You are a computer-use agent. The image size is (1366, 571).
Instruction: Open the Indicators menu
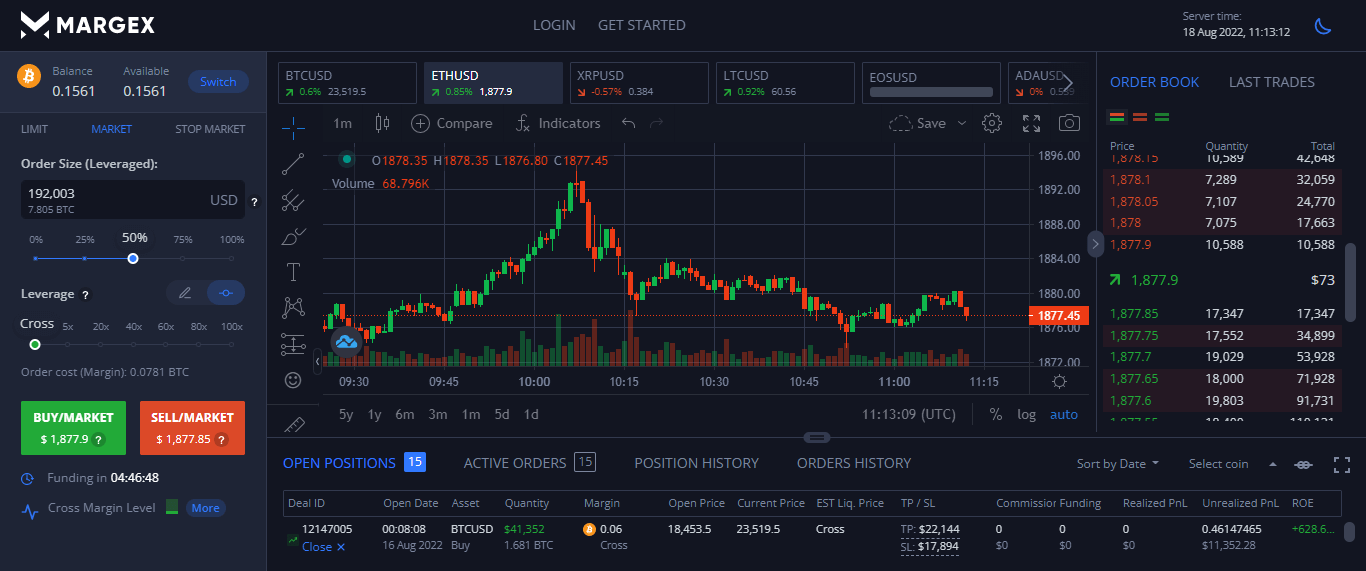558,123
